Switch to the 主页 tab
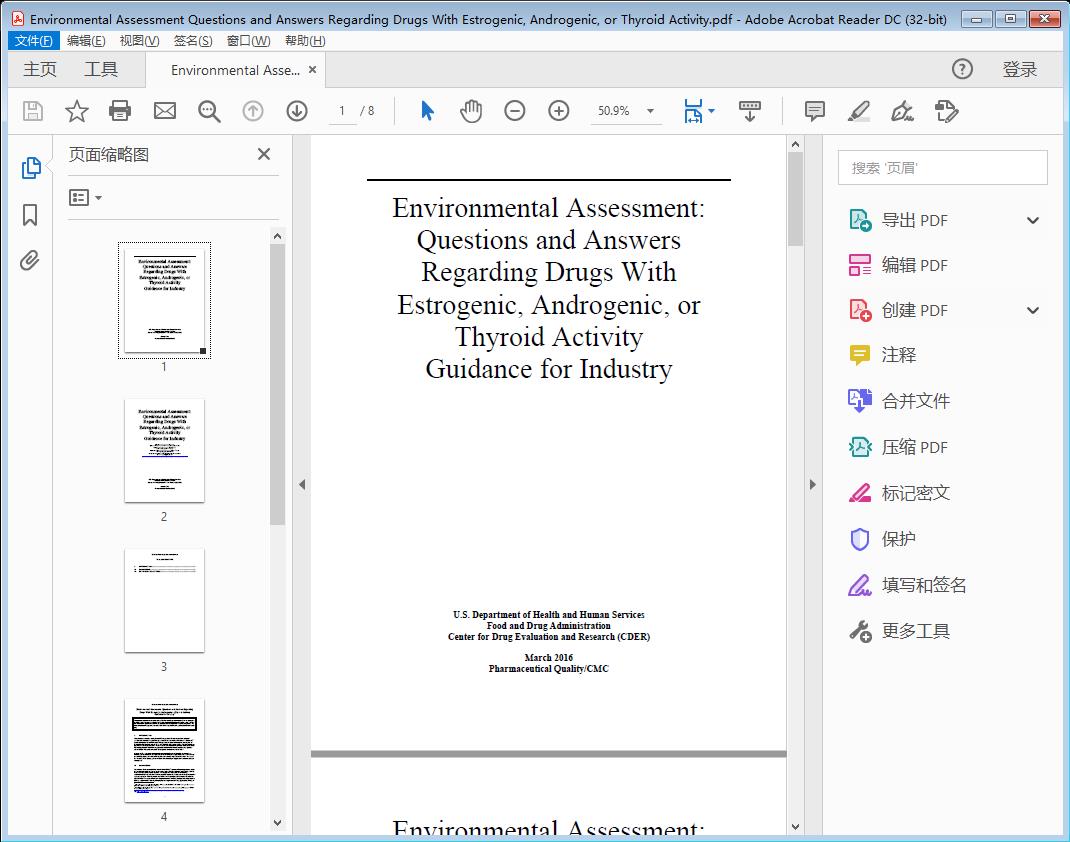The height and width of the screenshot is (842, 1070). (40, 69)
